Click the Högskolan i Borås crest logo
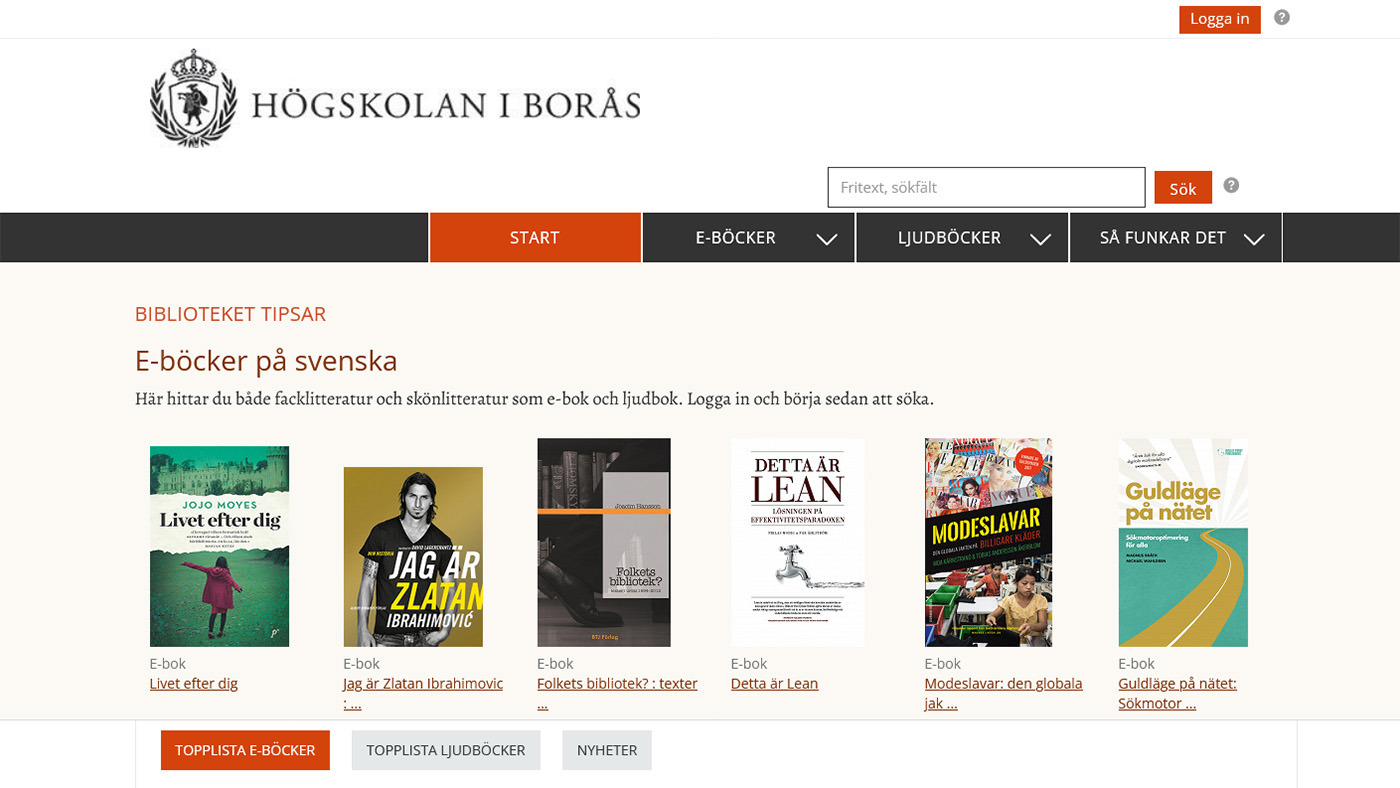1400x788 pixels. (x=193, y=98)
